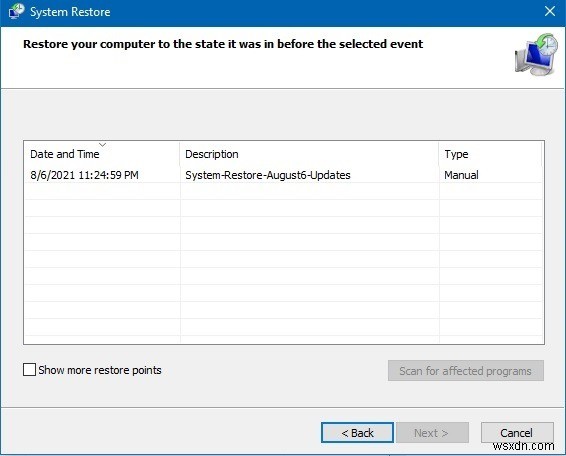The width and height of the screenshot is (566, 456).
Task: Click the Description column header
Action: (309, 154)
